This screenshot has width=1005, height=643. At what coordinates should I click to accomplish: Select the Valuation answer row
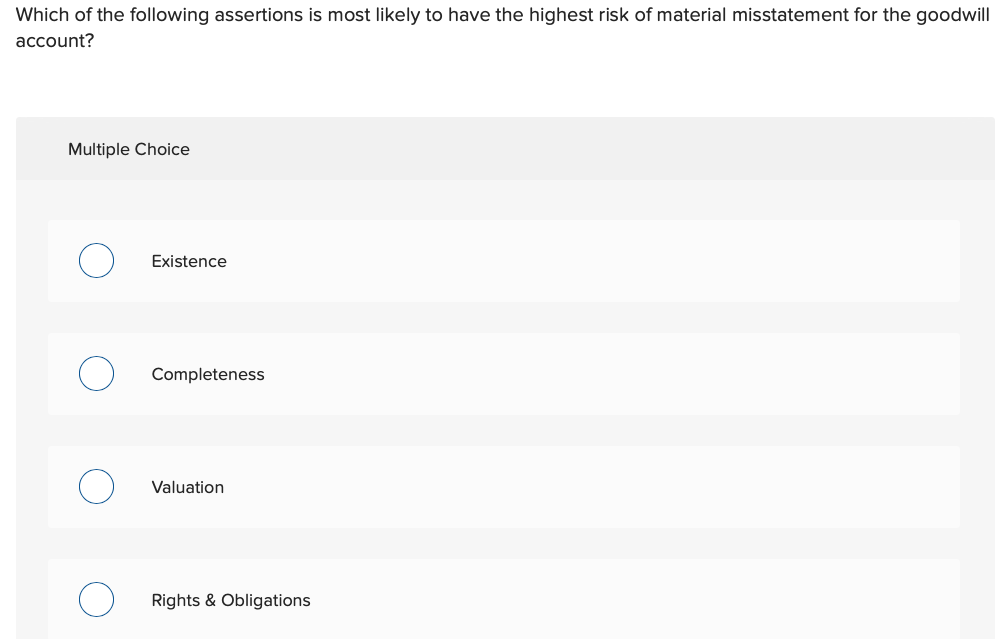(502, 487)
